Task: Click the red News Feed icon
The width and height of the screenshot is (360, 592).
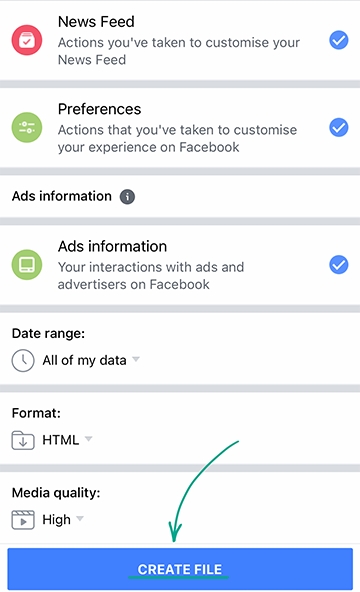Action: 27,40
